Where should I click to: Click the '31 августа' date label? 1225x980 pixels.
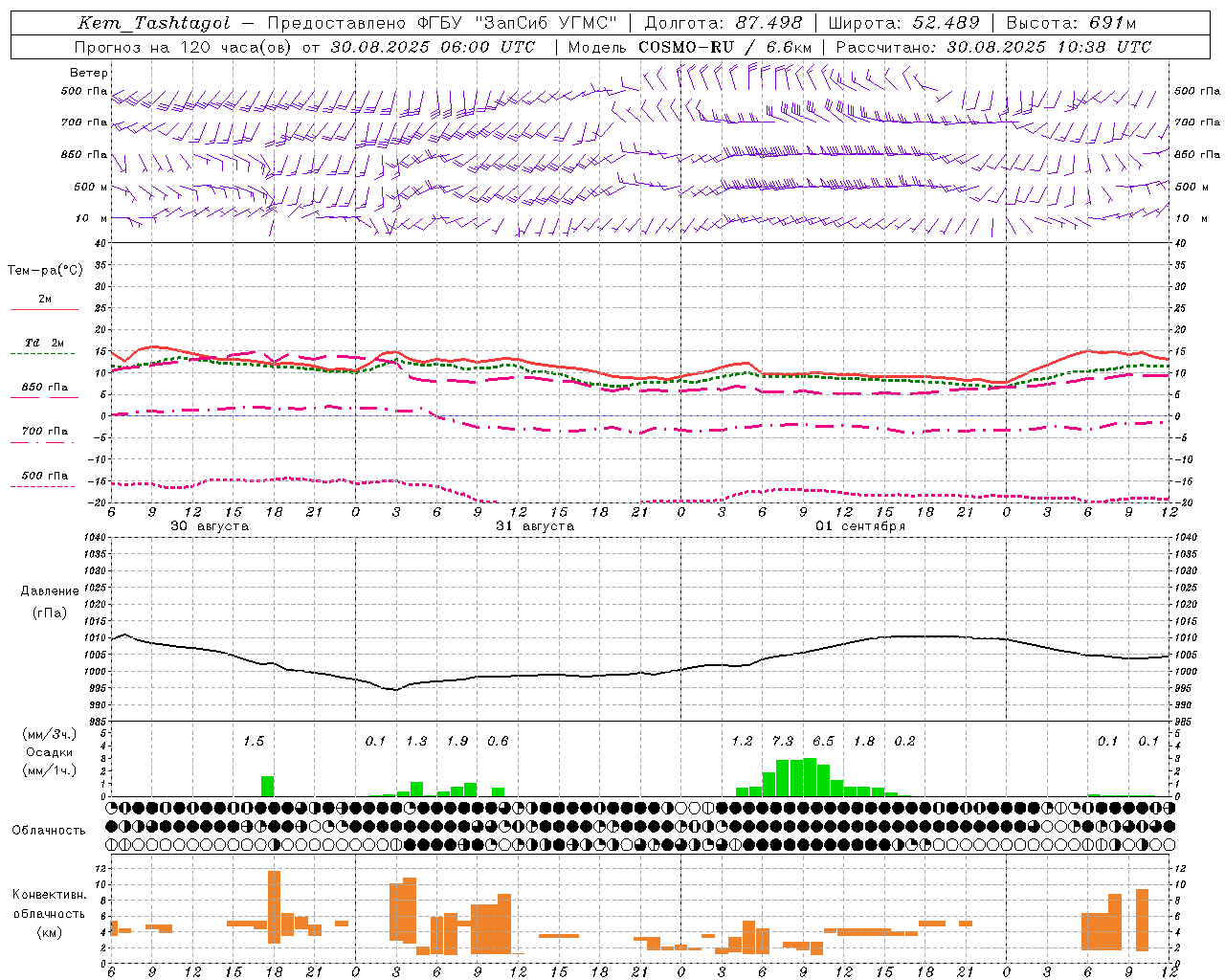[535, 526]
